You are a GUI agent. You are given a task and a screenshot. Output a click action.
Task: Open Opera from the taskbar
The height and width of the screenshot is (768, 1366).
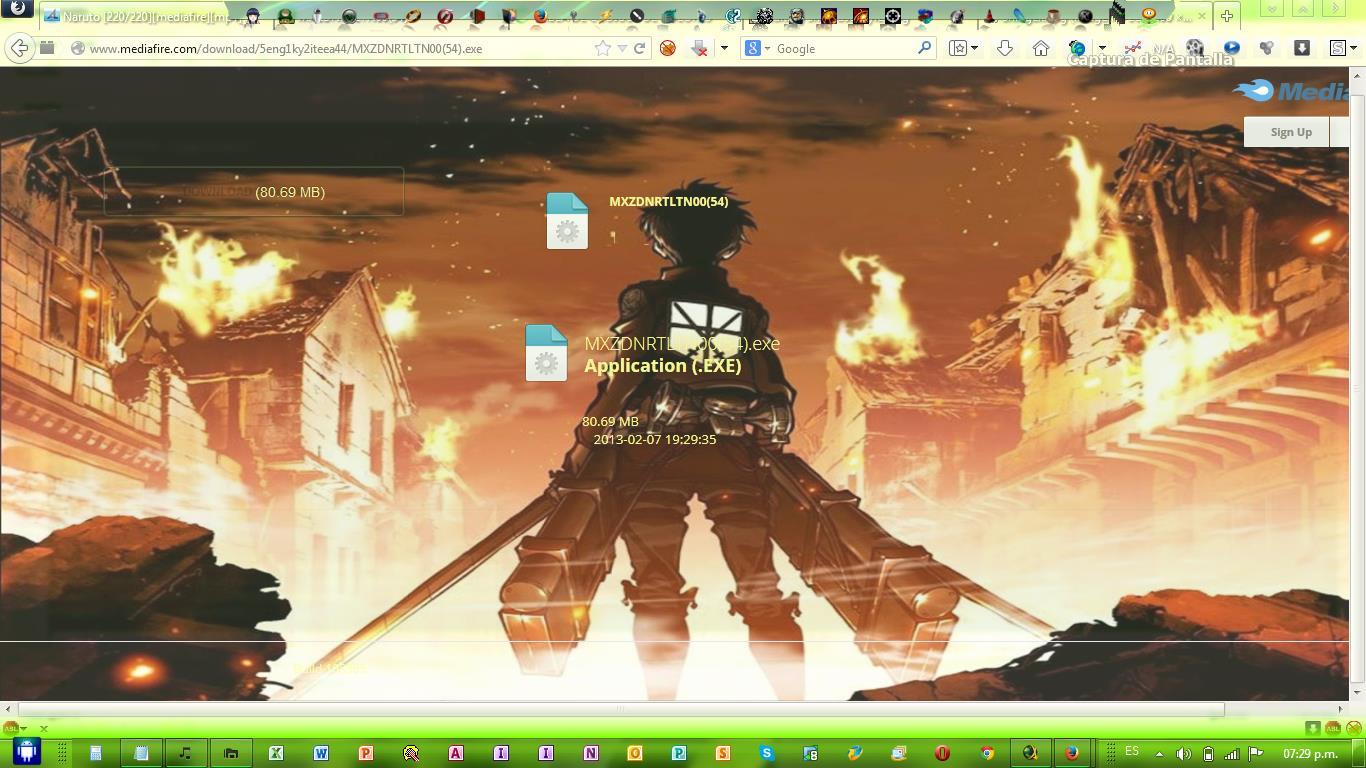942,753
